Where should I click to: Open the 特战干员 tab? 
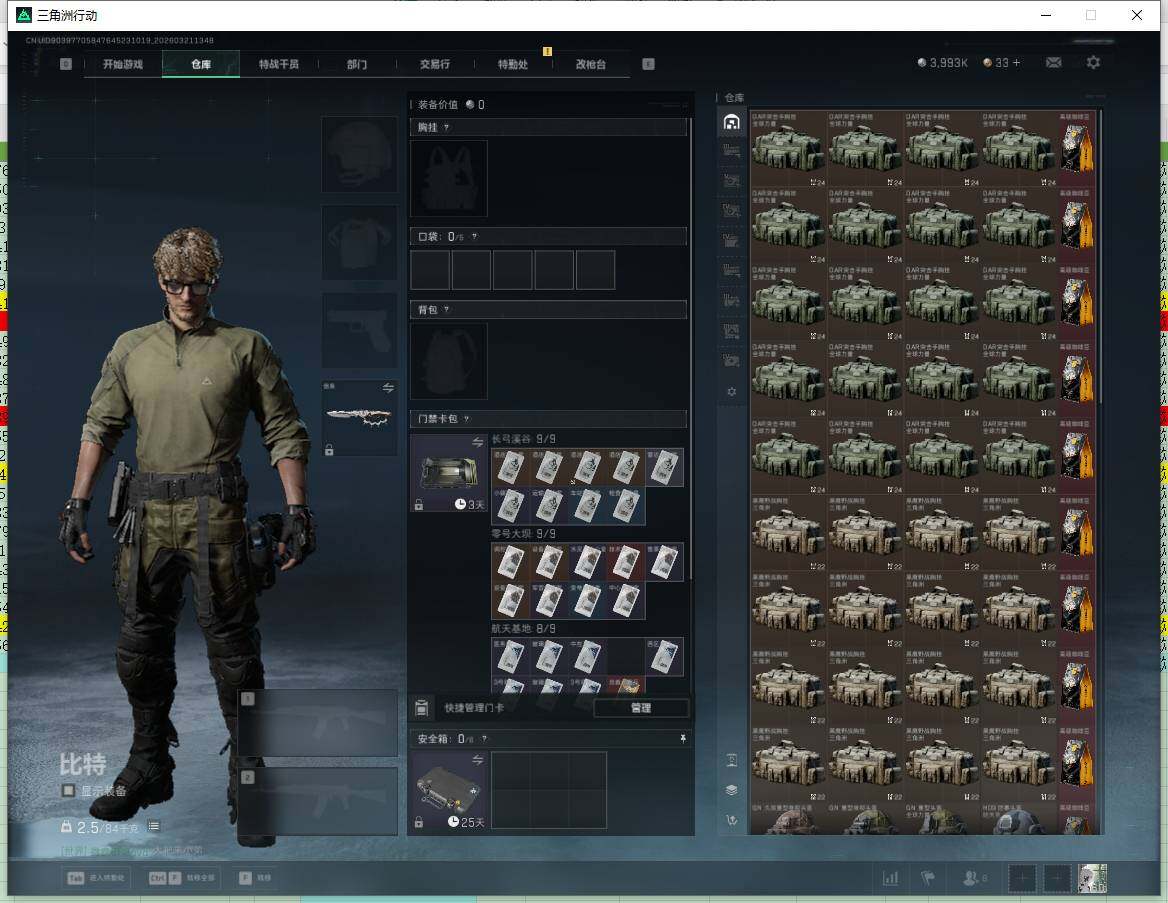coord(279,64)
